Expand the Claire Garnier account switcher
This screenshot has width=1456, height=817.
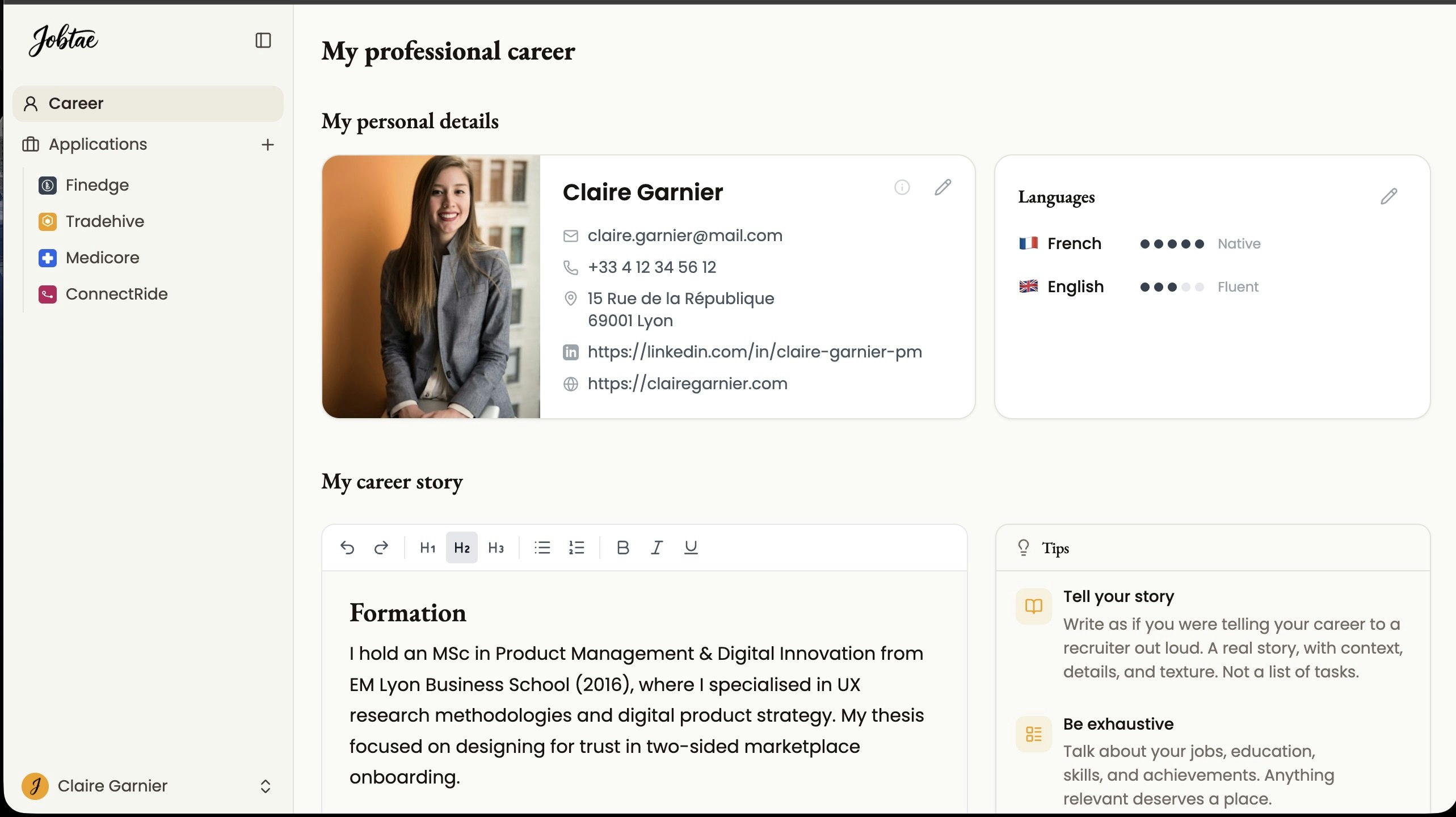tap(265, 786)
